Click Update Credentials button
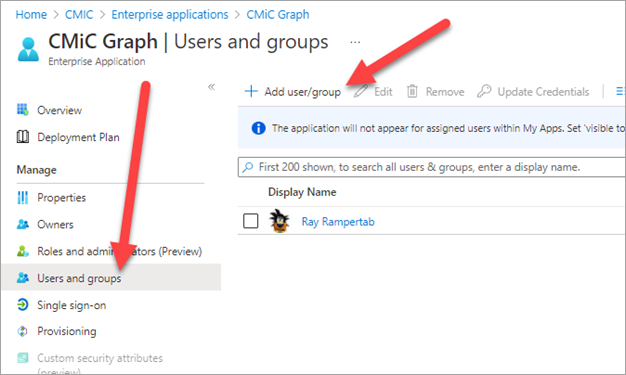The image size is (626, 375). [533, 91]
